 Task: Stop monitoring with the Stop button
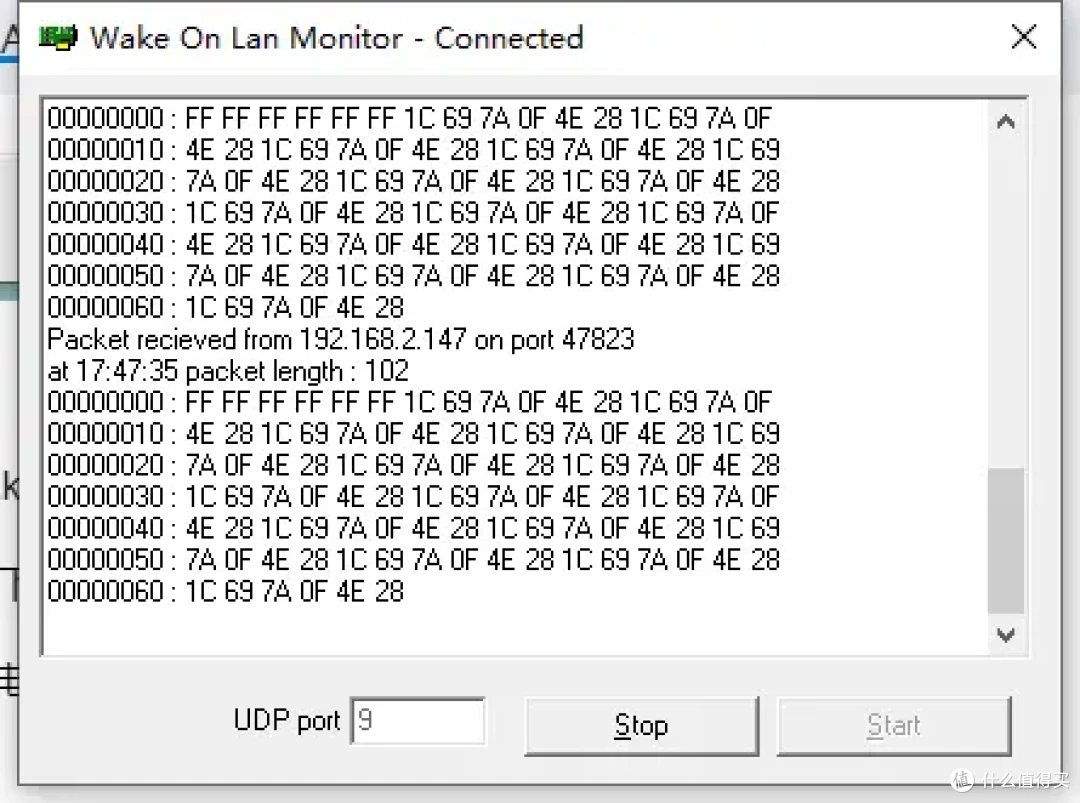click(x=641, y=726)
